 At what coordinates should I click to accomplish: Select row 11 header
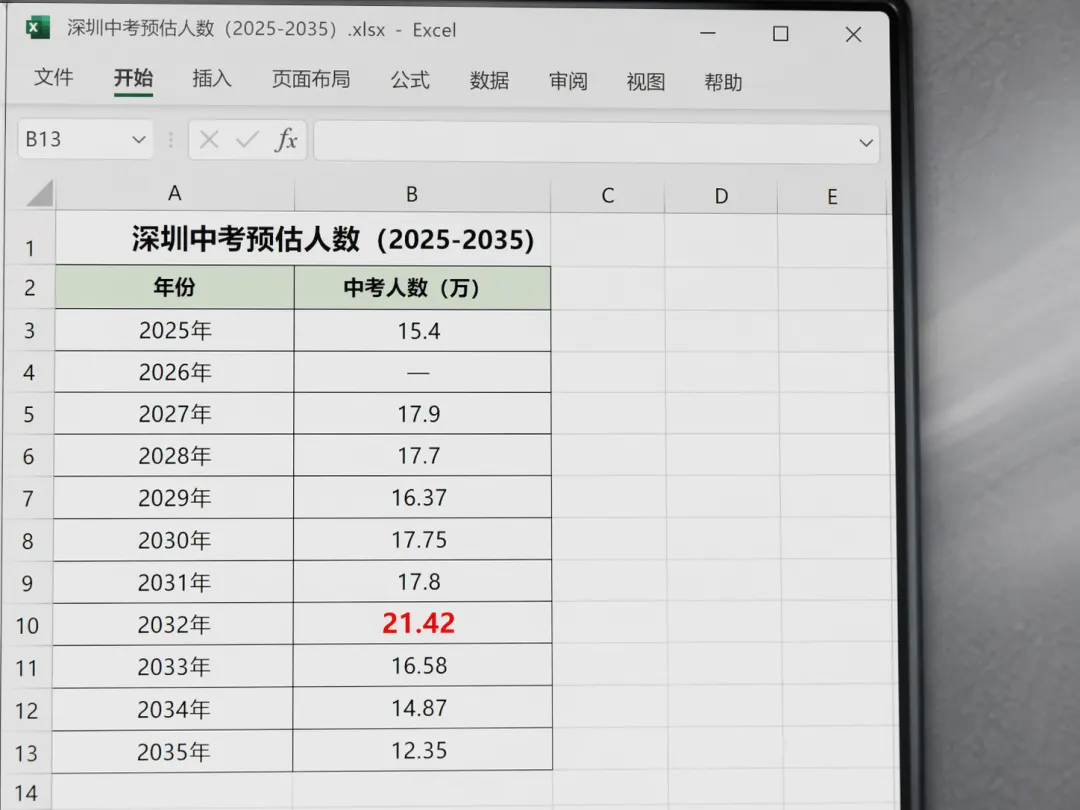point(26,667)
